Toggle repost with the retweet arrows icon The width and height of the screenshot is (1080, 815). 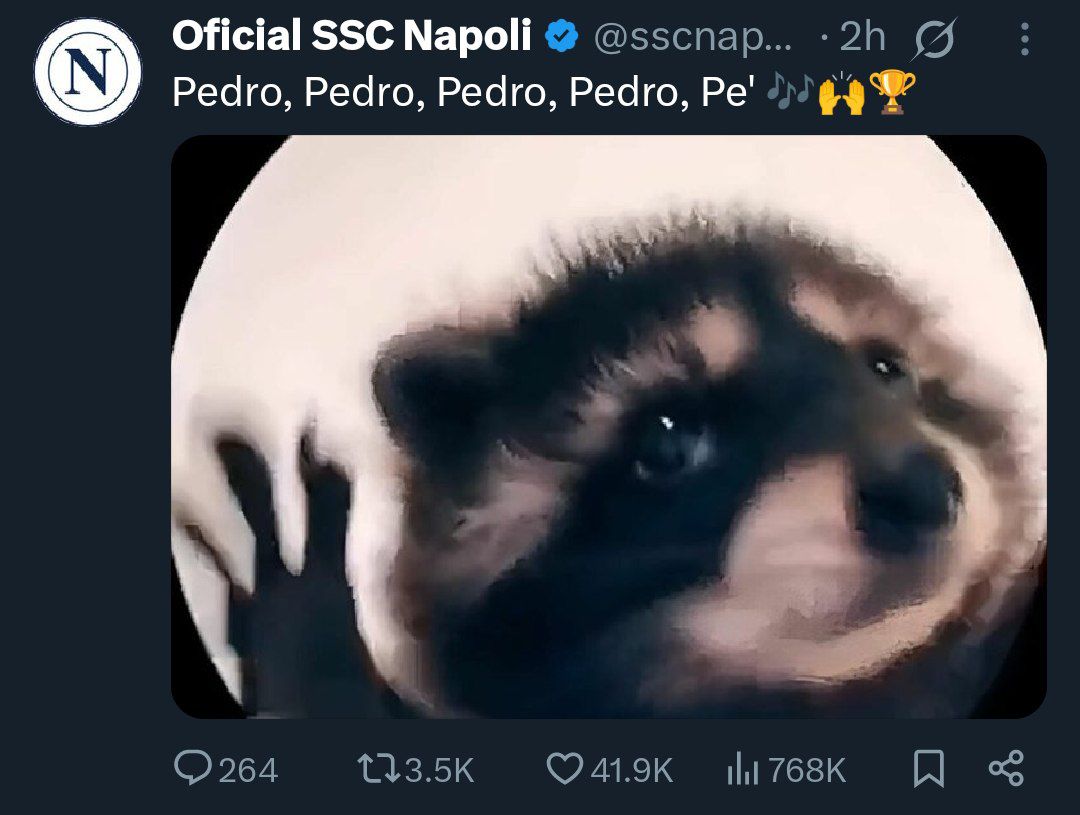(x=379, y=768)
